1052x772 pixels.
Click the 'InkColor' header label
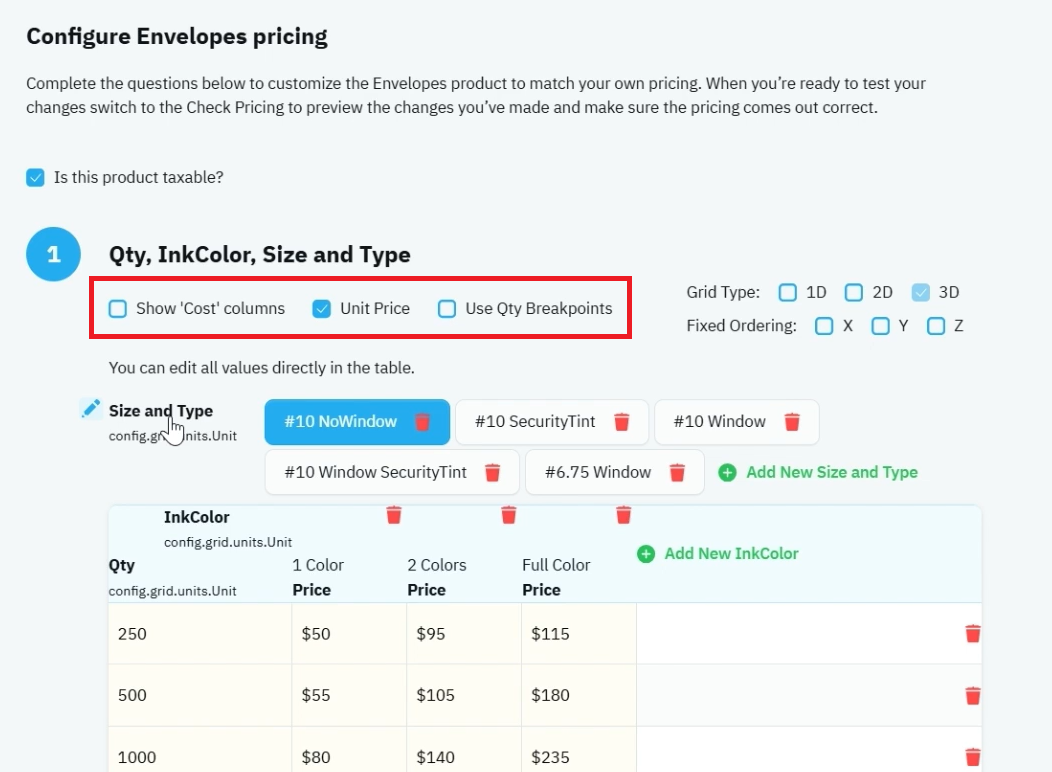[197, 517]
